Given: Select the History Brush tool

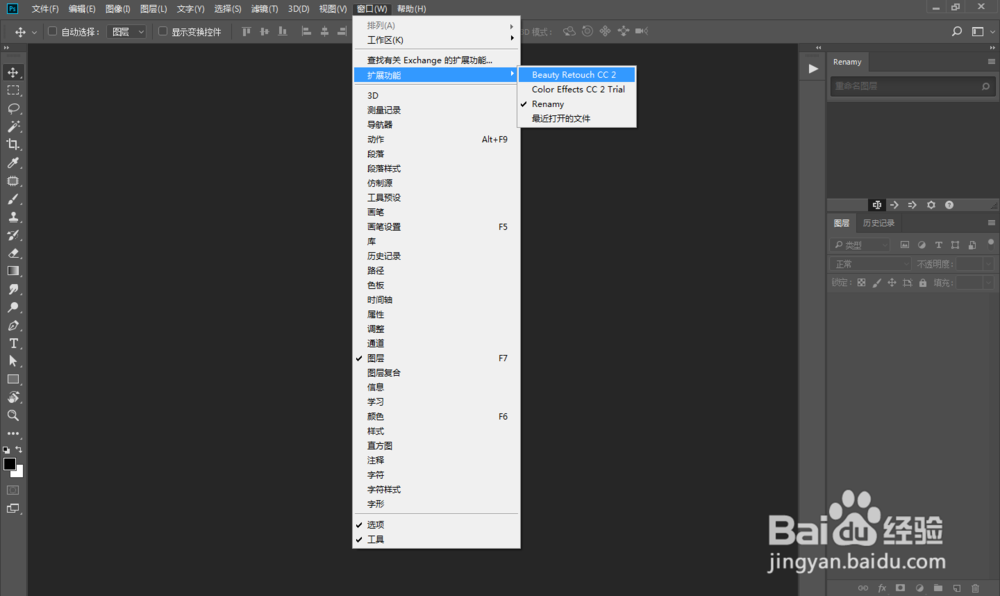Looking at the screenshot, I should (x=13, y=235).
